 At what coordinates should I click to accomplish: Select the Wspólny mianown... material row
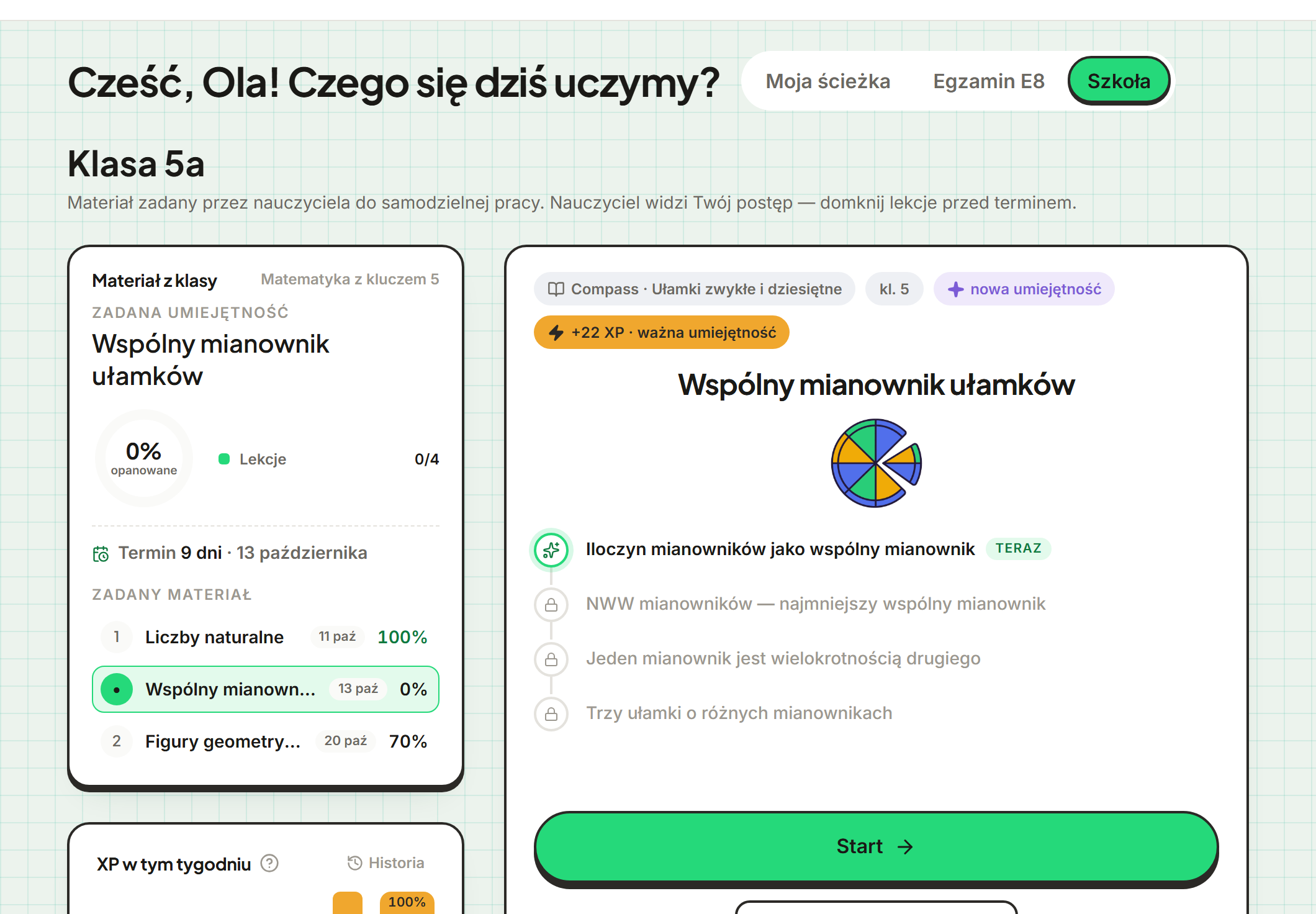coord(266,689)
